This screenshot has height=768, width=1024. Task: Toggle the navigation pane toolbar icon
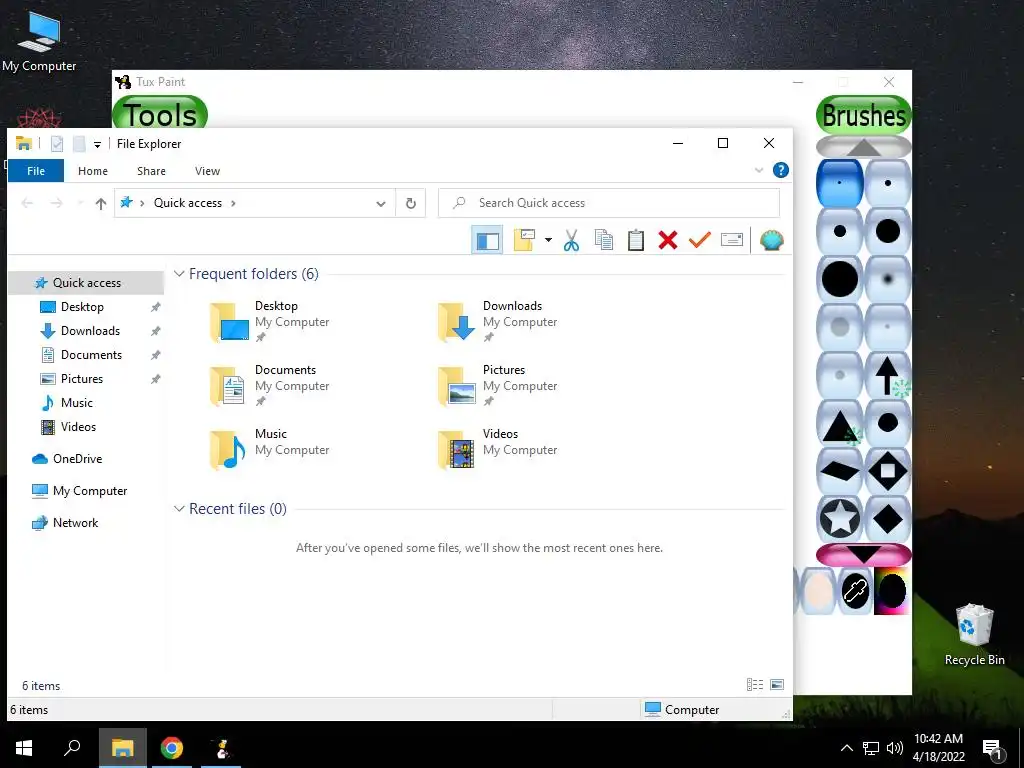487,240
